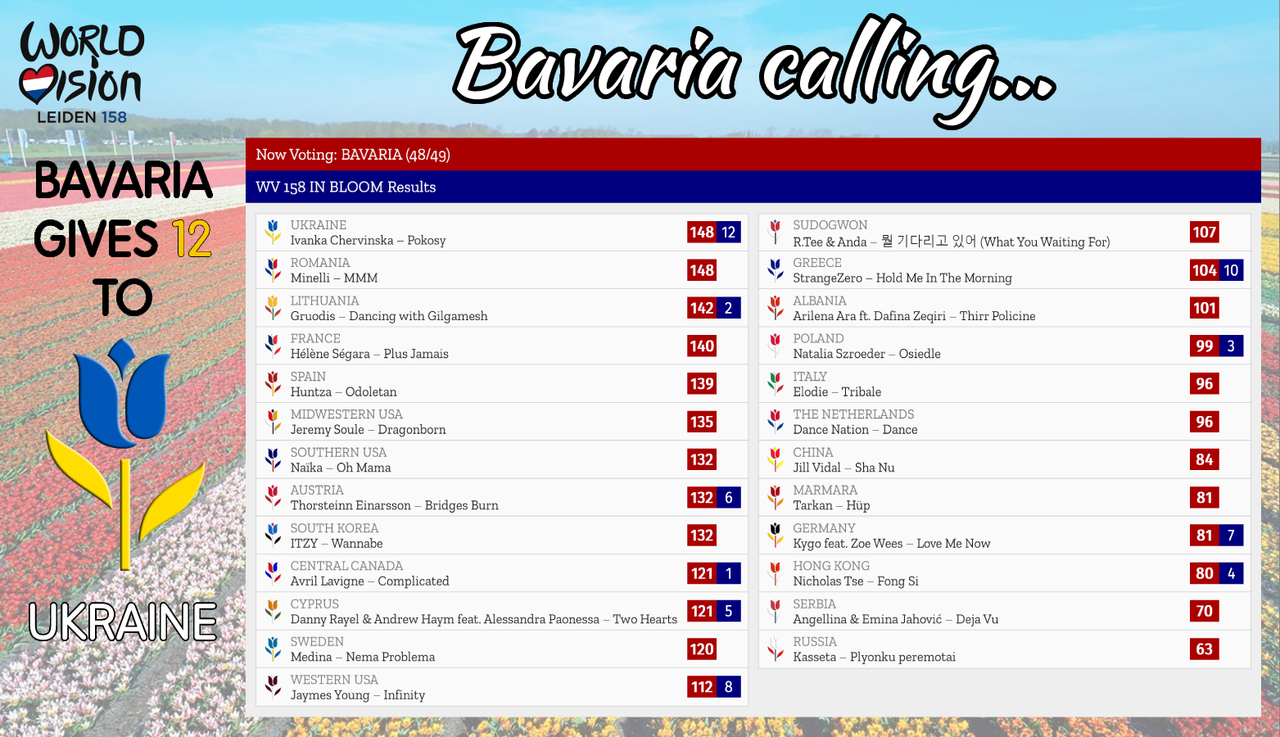Click the tulip icon beside LITHUANIA entry

click(272, 308)
